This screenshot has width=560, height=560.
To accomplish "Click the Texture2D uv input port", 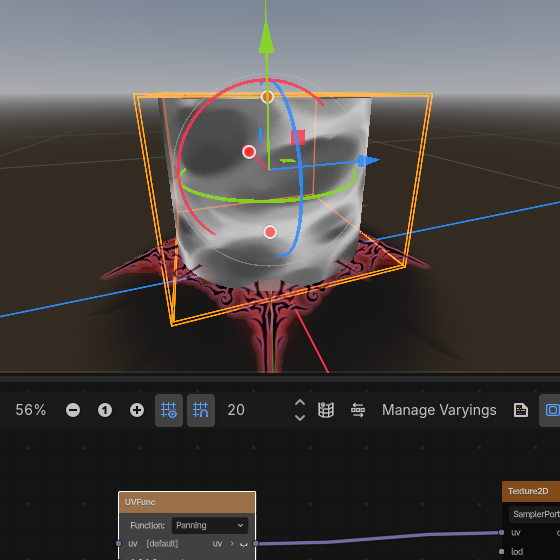I will pyautogui.click(x=501, y=532).
